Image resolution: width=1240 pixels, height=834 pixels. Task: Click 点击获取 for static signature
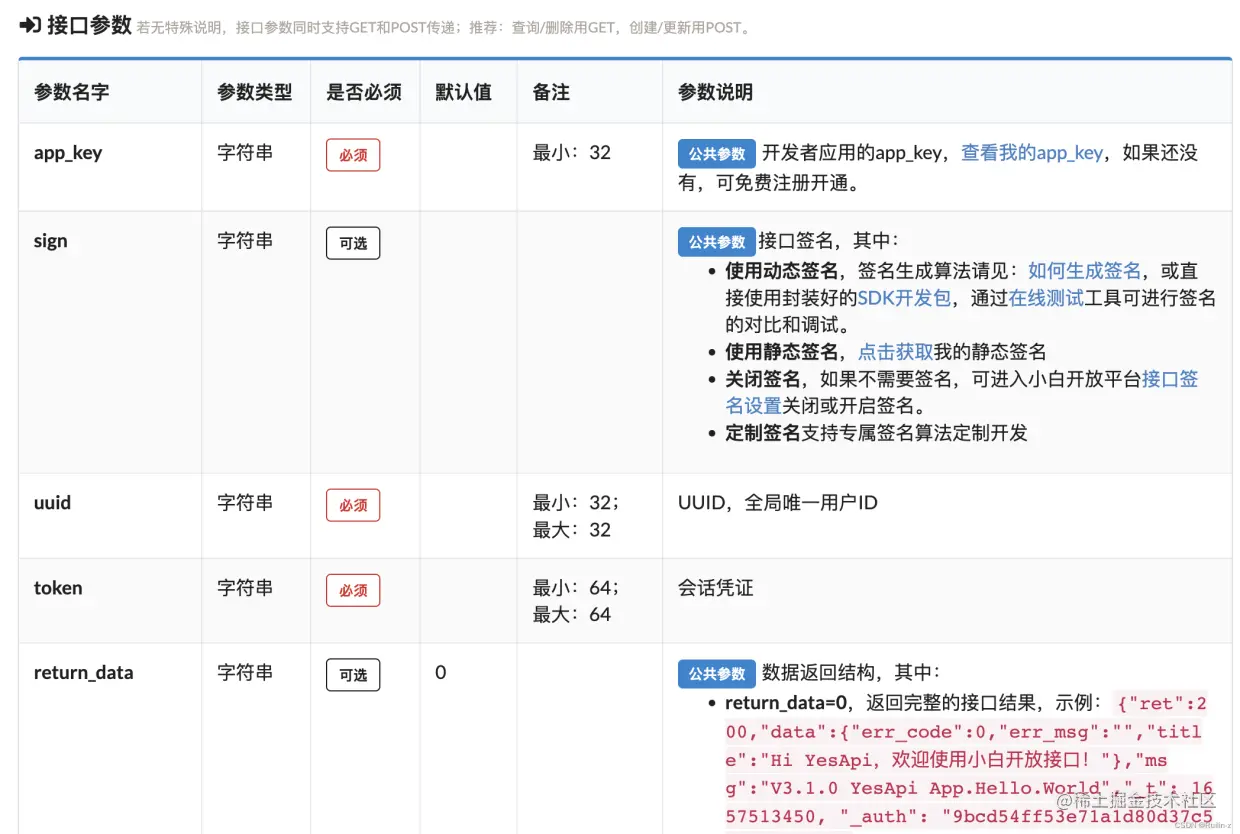click(896, 352)
